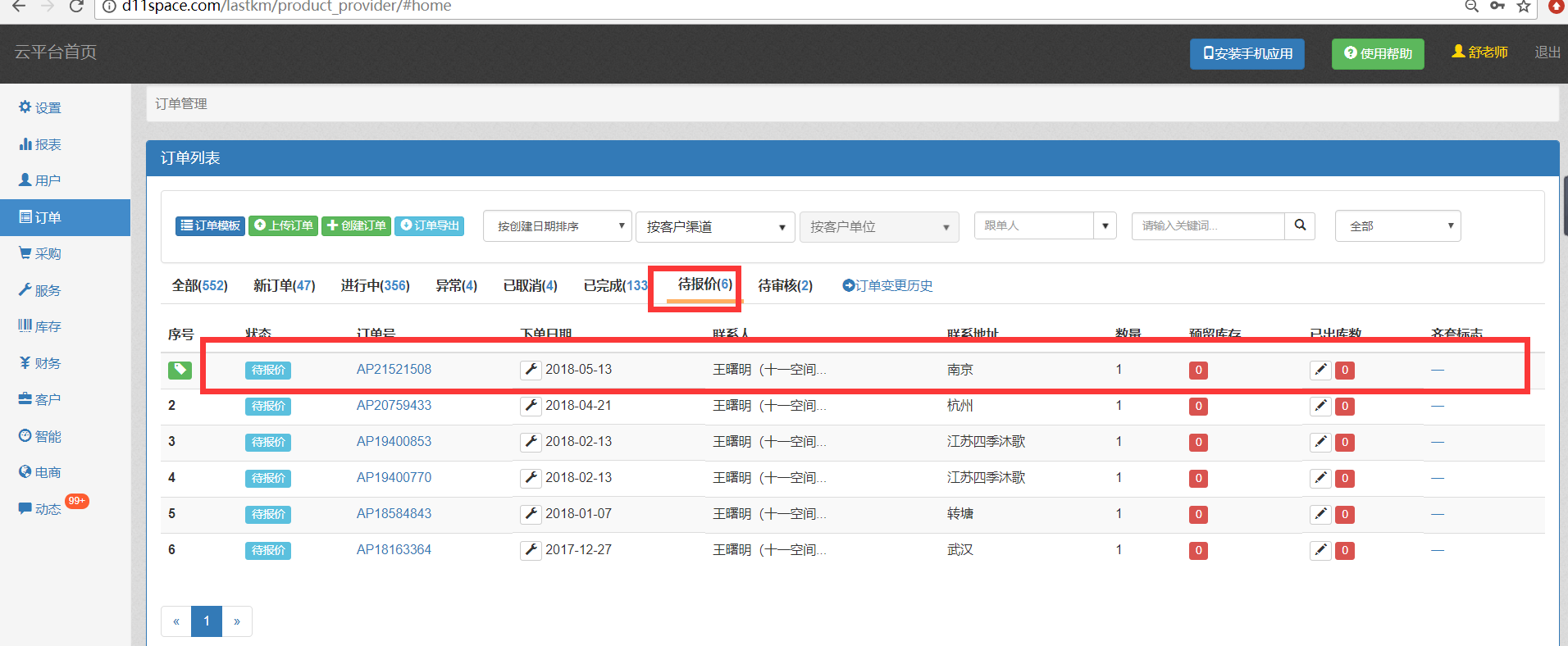Bookmark page with star icon
Screen dimensions: 1568x646
1524,7
